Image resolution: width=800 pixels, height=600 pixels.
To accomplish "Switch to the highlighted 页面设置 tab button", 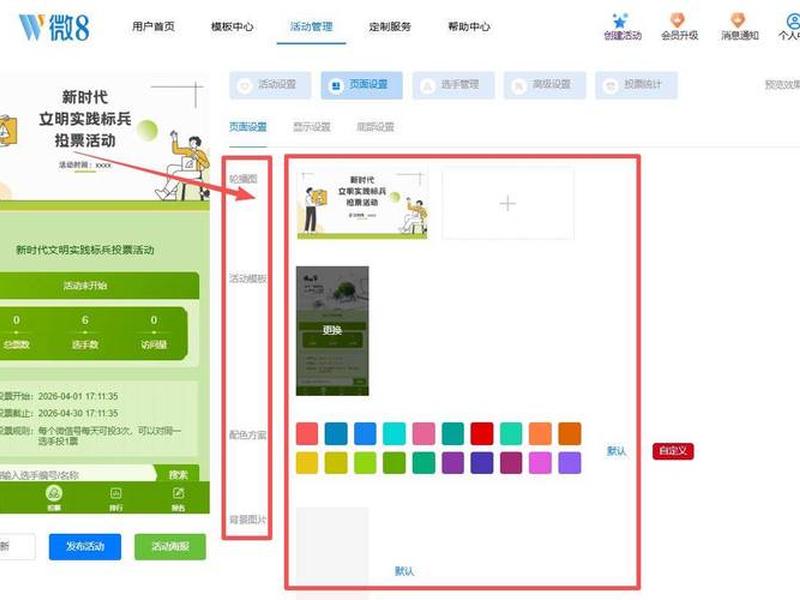I will point(362,85).
